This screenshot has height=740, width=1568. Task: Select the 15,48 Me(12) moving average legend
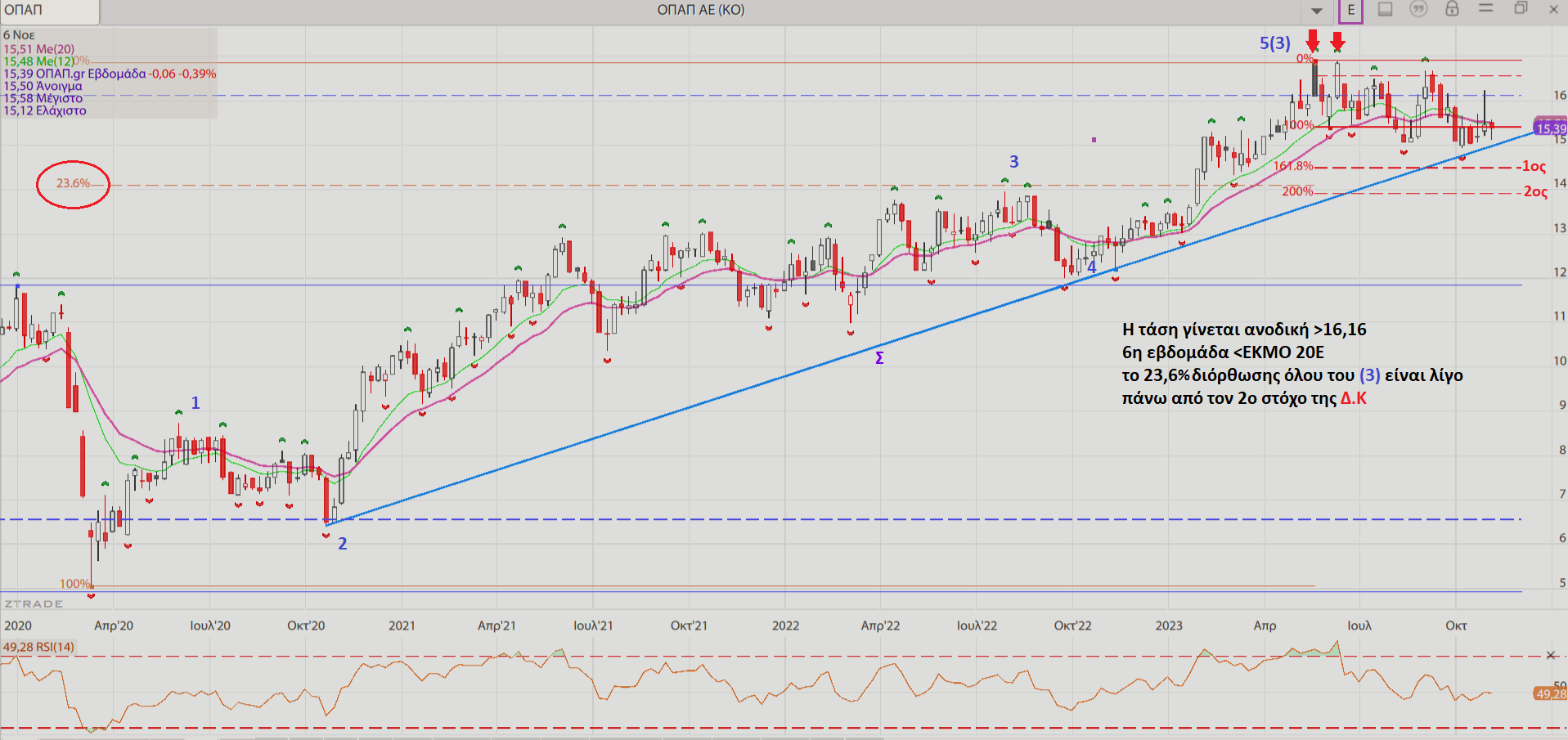point(38,61)
